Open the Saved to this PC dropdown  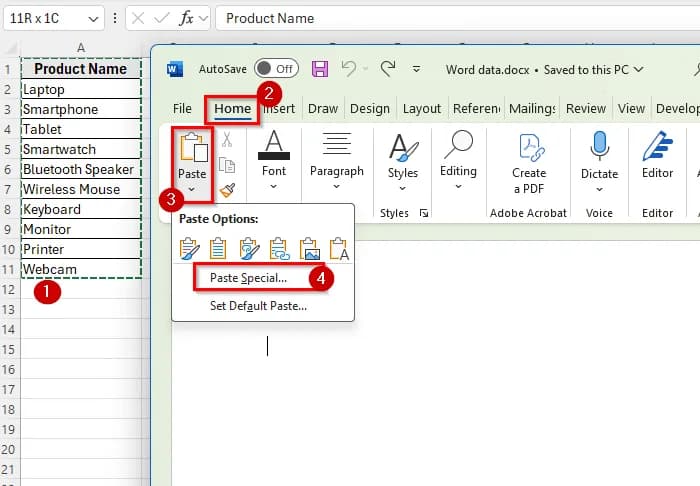639,70
